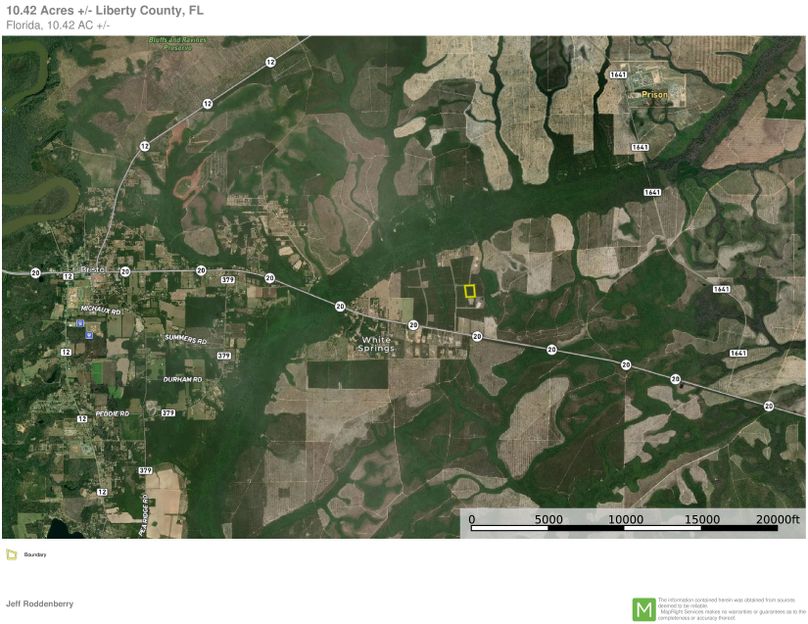Click the Prison area label
The height and width of the screenshot is (624, 808).
pos(654,95)
